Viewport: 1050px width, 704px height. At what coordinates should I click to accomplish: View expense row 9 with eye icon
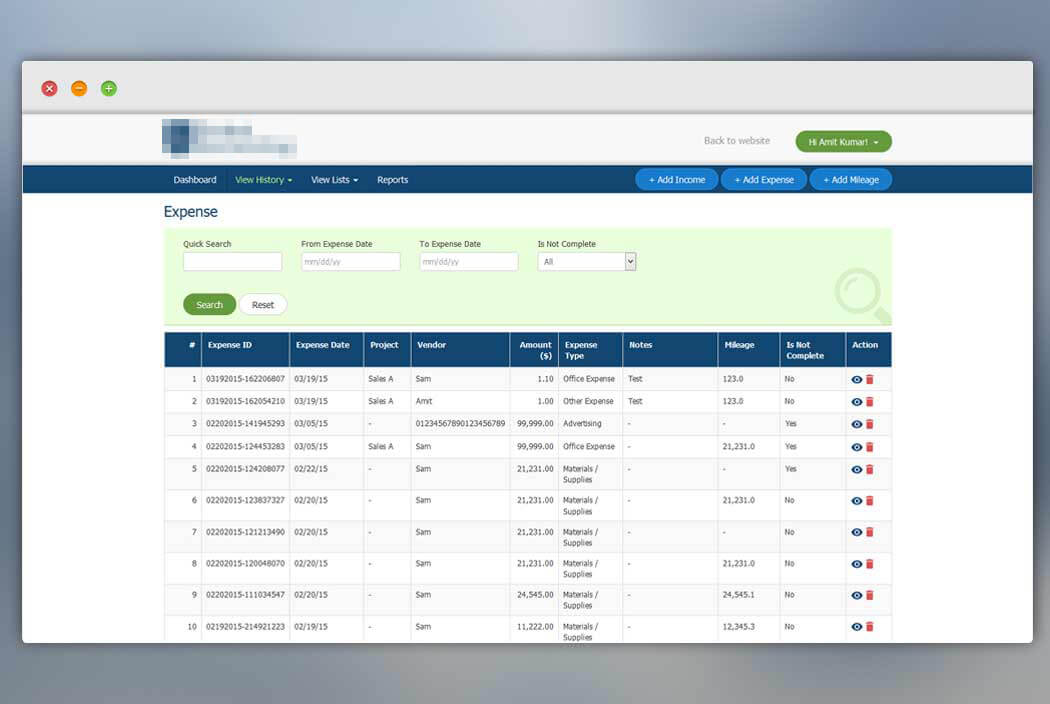[856, 595]
